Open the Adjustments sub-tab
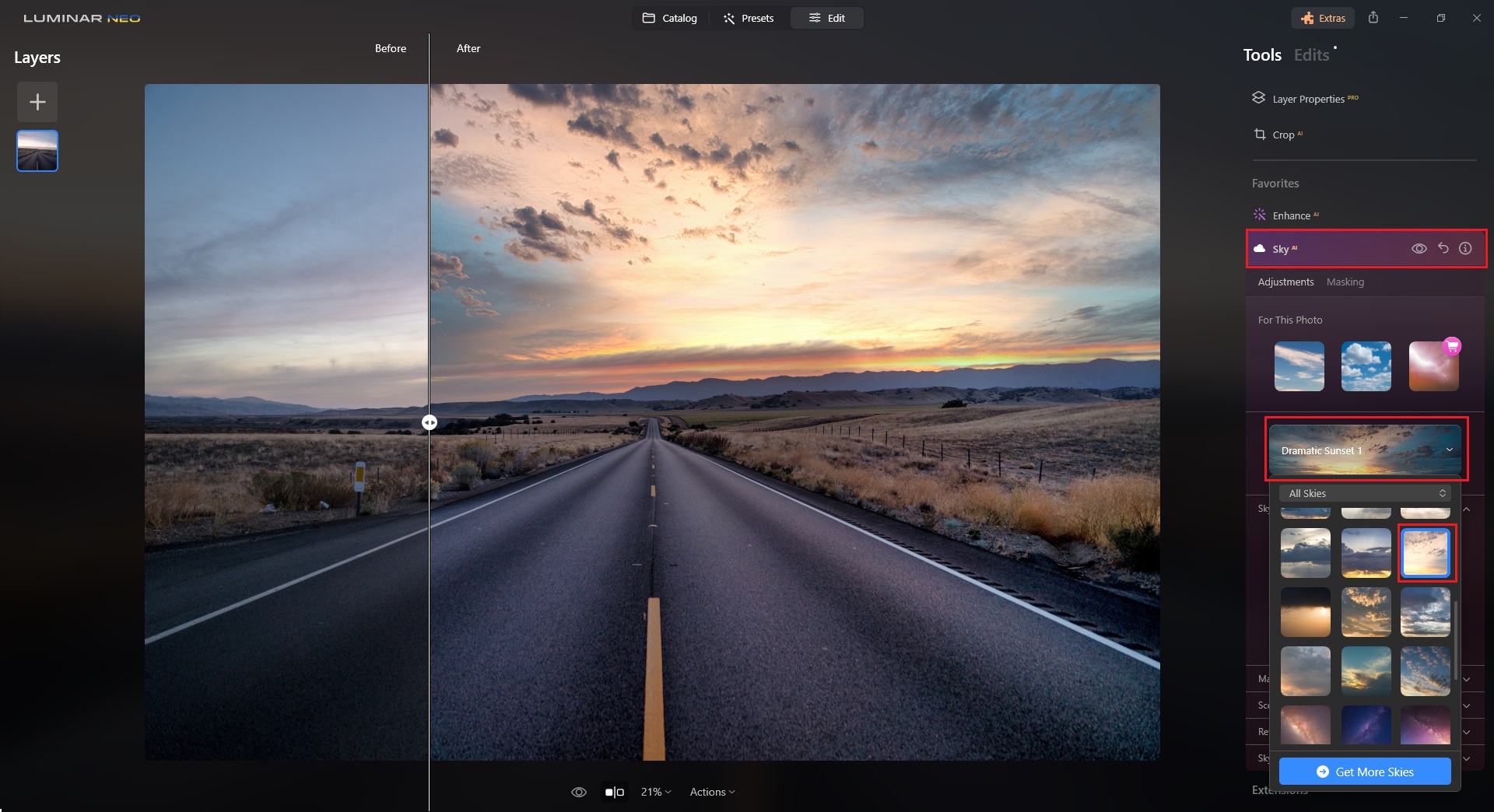This screenshot has width=1494, height=812. coord(1285,282)
